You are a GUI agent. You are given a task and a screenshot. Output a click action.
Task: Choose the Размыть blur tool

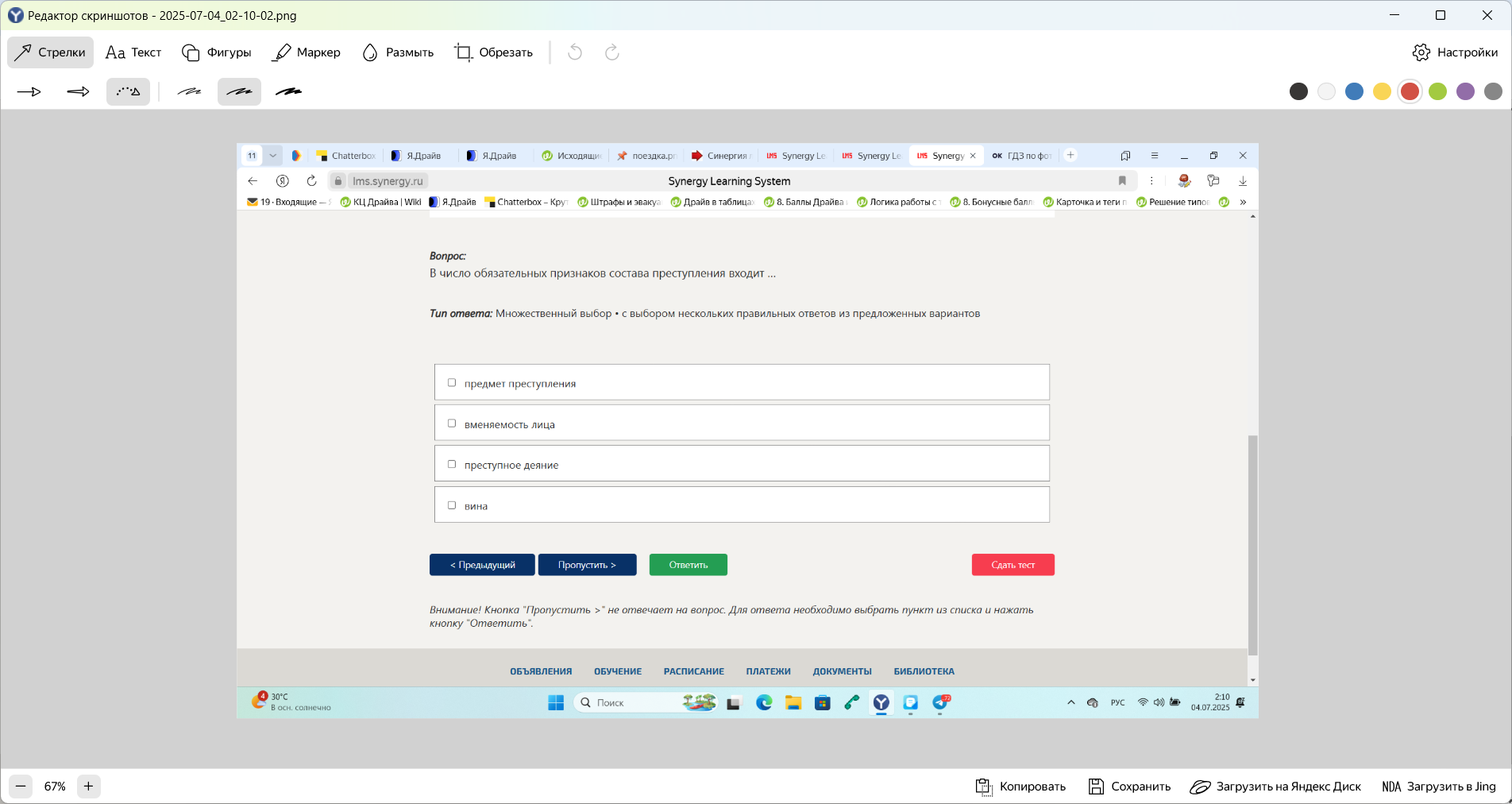398,52
